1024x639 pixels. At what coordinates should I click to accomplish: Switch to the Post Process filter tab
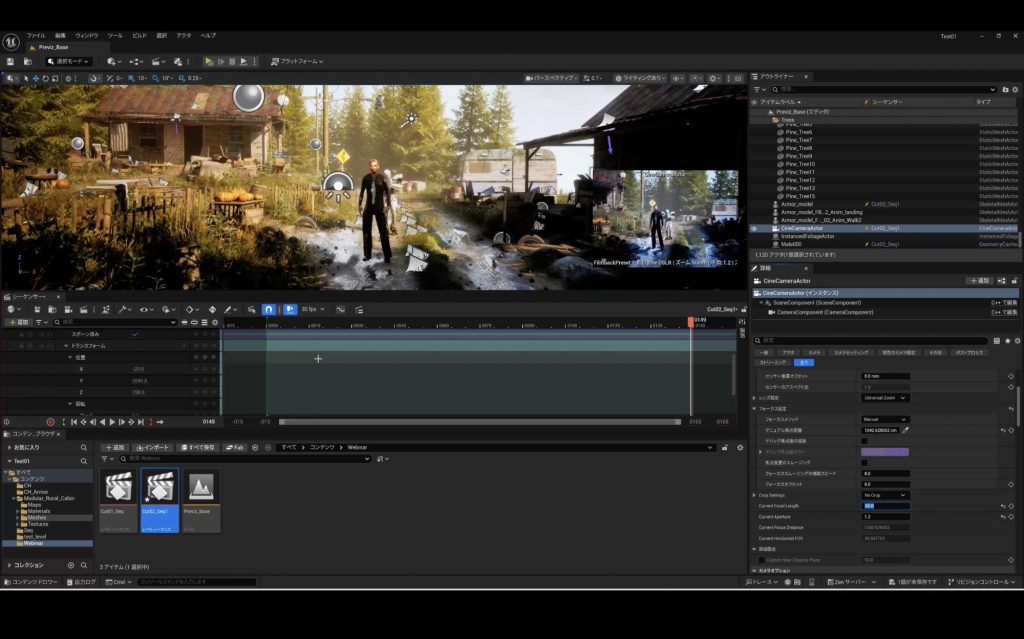(x=971, y=353)
